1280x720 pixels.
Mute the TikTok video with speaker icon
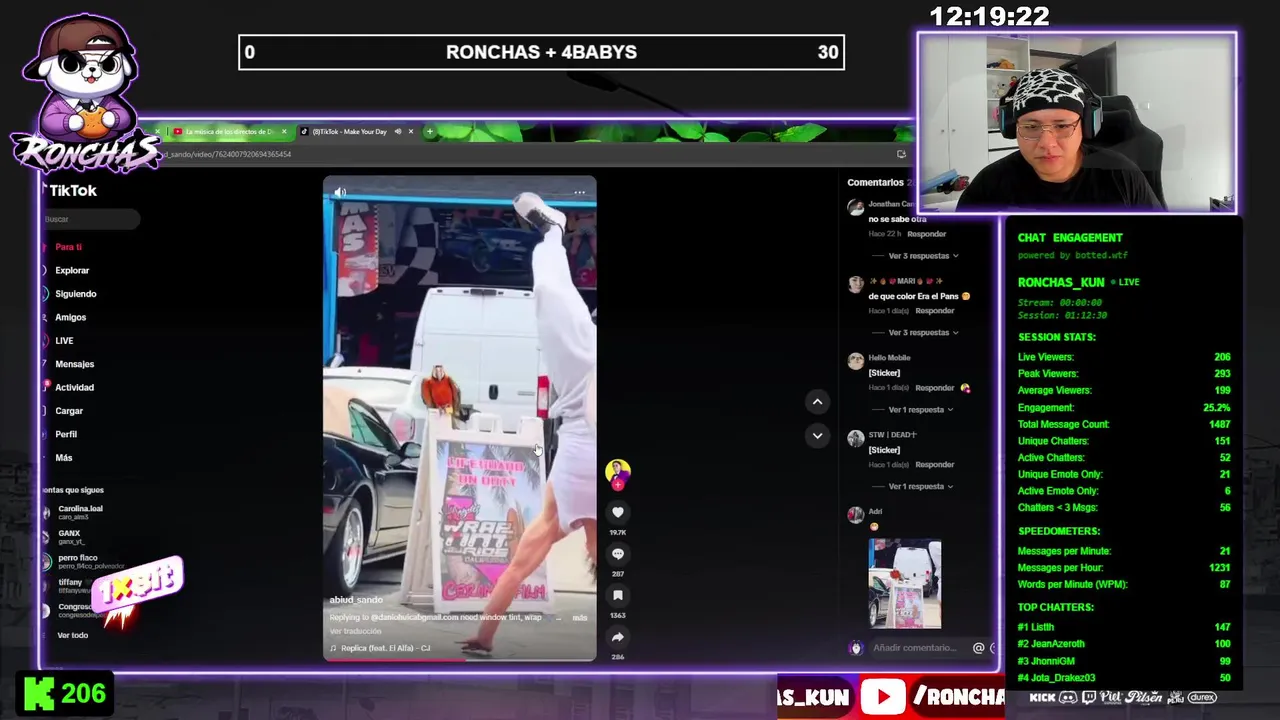coord(340,192)
